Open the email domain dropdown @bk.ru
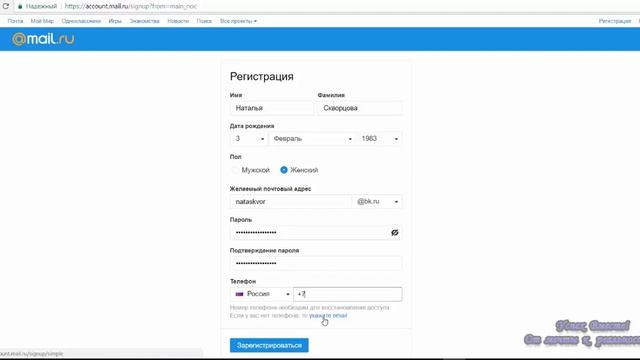 tap(377, 202)
